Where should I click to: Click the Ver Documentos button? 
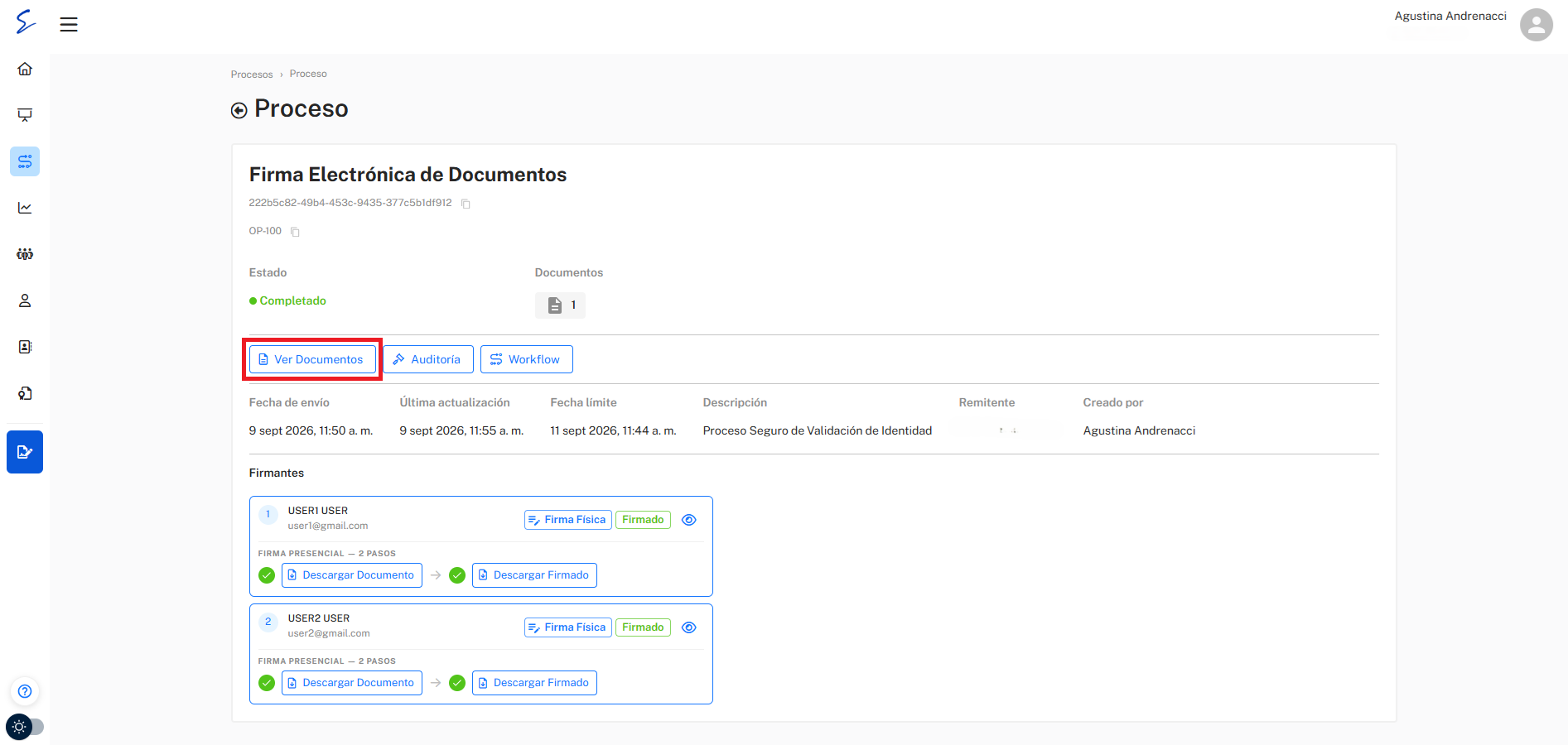[x=312, y=359]
